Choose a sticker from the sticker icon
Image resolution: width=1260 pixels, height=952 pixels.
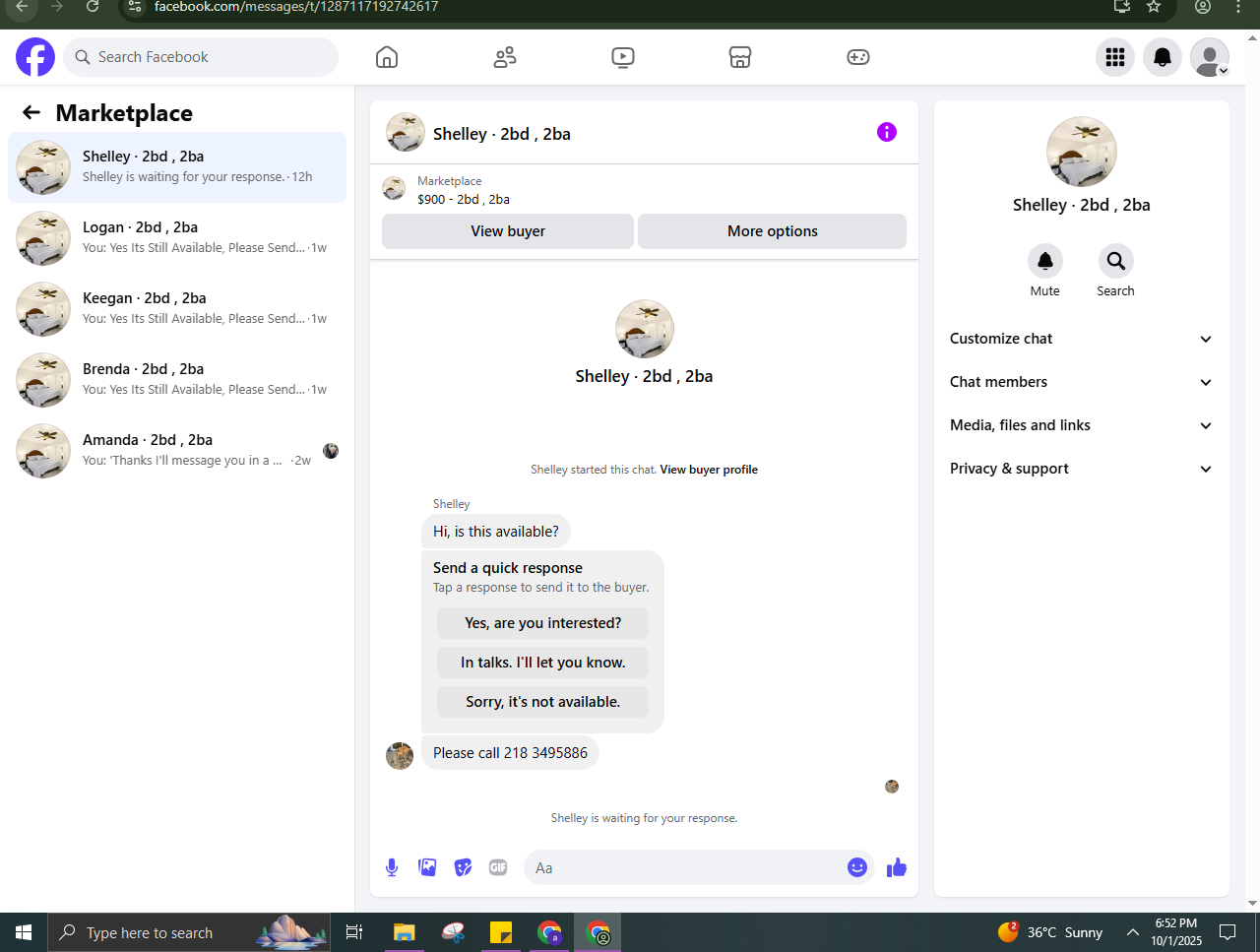click(463, 867)
